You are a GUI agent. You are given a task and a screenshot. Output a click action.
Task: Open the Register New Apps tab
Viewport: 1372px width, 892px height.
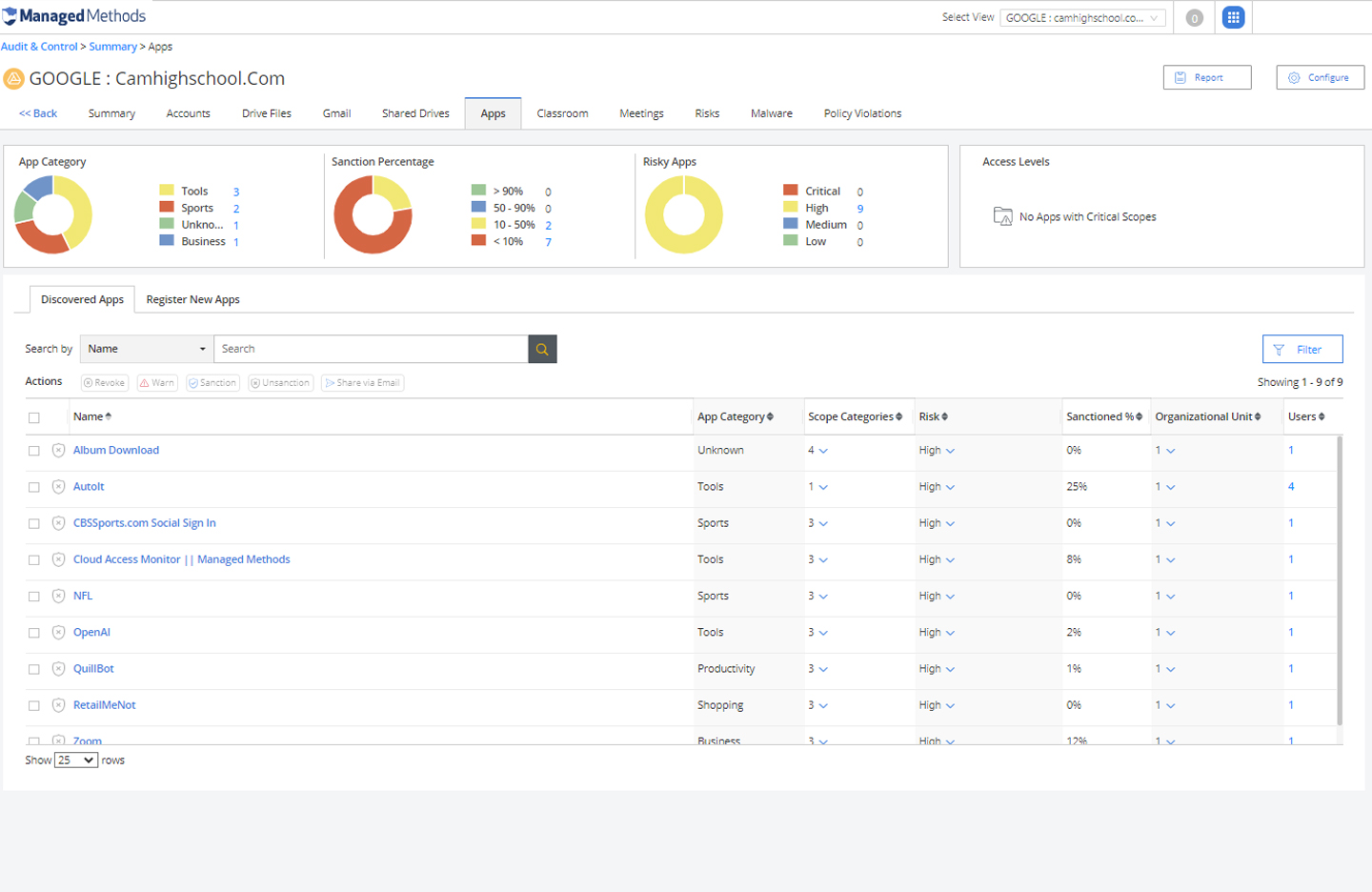point(192,299)
